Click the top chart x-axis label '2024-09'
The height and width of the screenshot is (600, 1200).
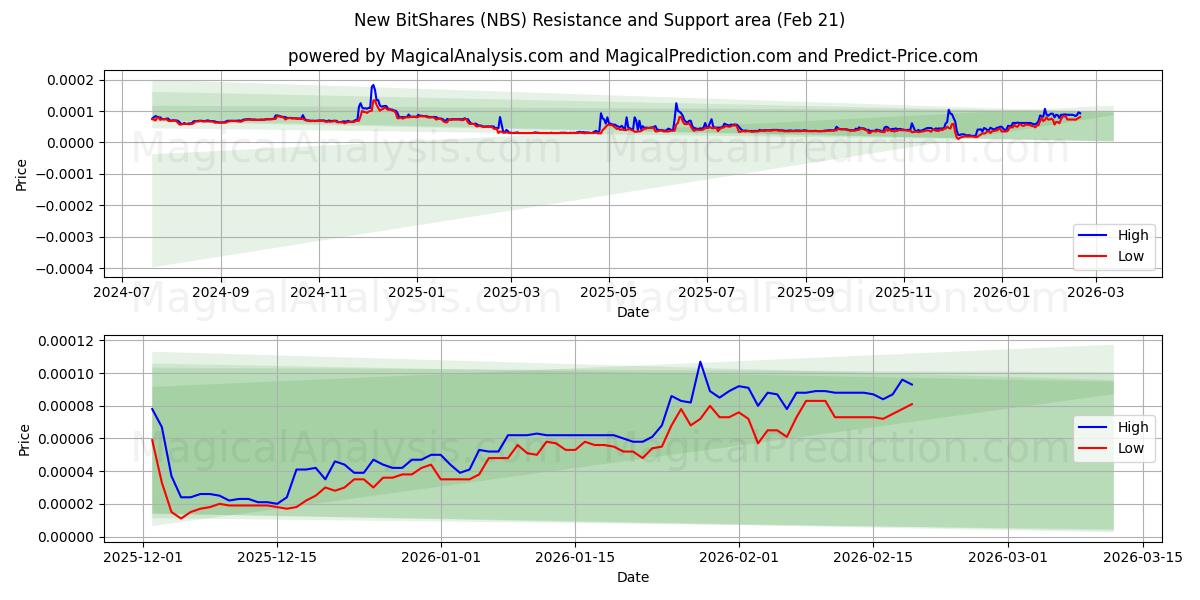point(220,292)
